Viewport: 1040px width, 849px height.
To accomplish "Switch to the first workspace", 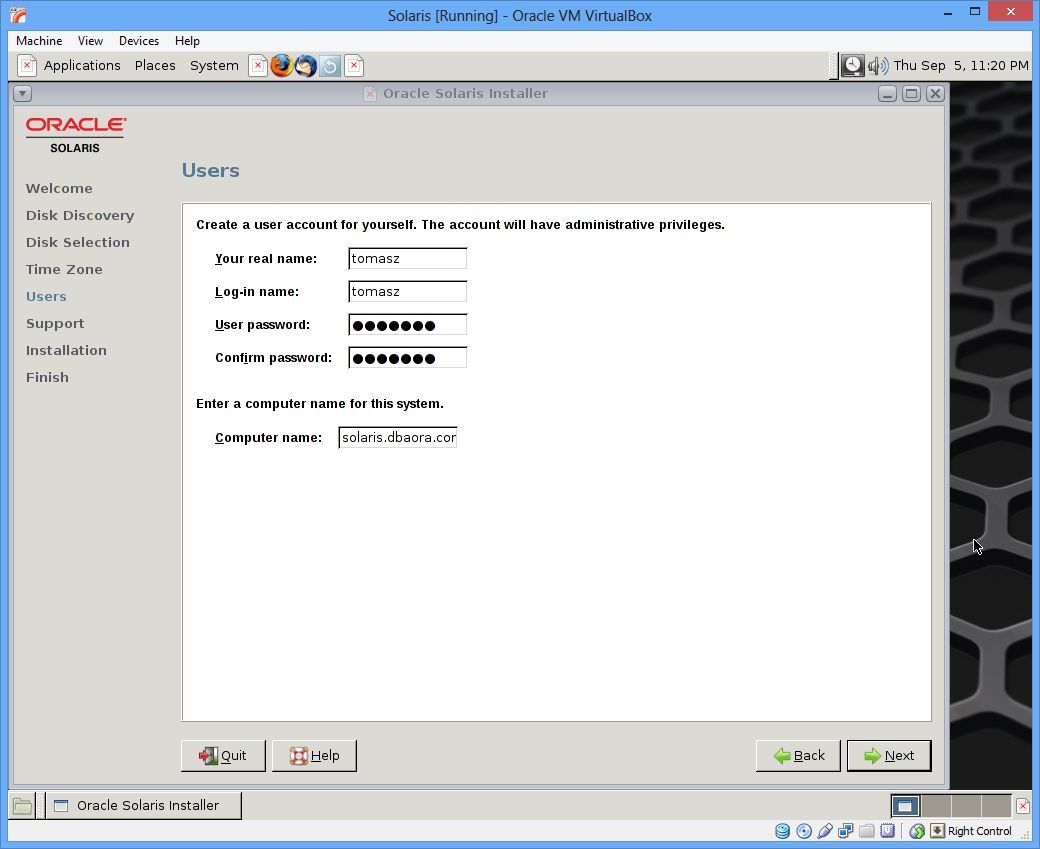I will pos(905,806).
